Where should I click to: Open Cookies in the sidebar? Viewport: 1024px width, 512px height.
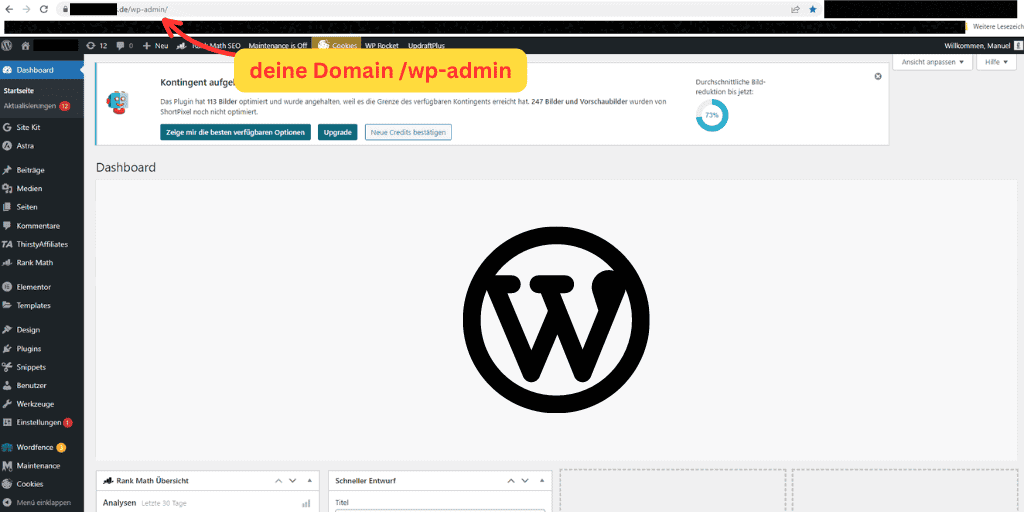tap(42, 484)
